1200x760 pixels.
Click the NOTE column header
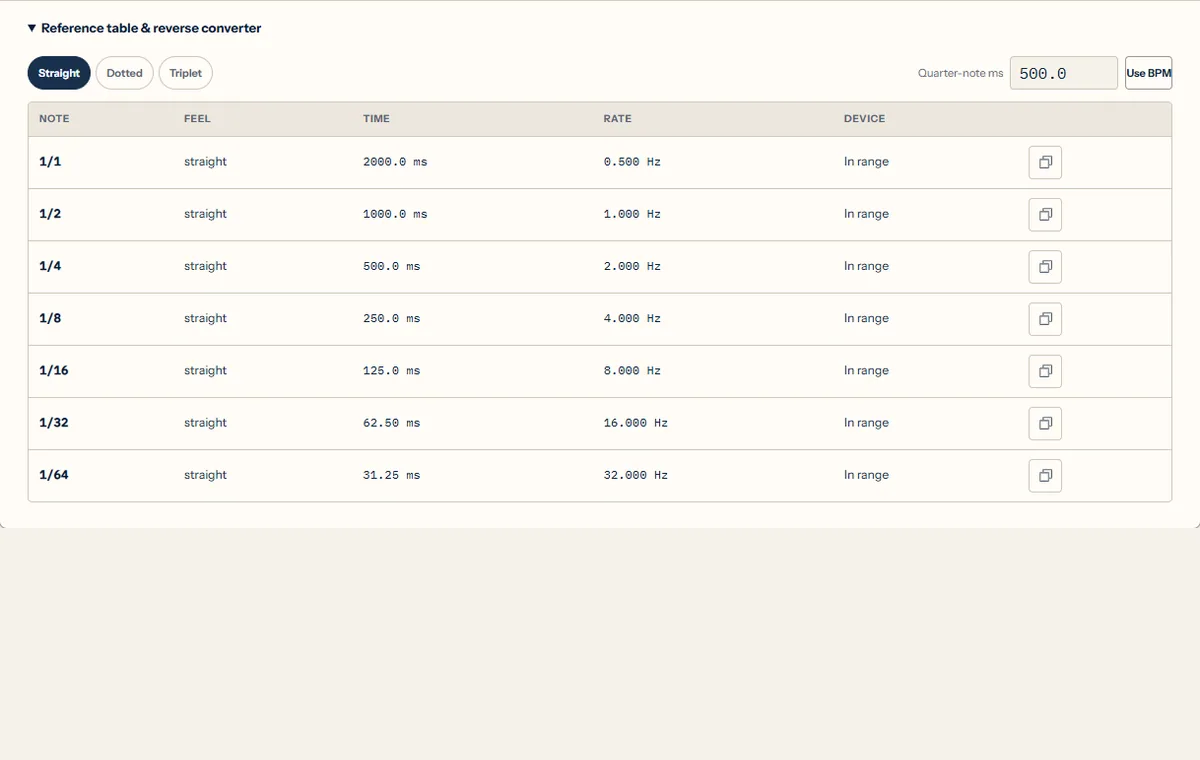[54, 119]
